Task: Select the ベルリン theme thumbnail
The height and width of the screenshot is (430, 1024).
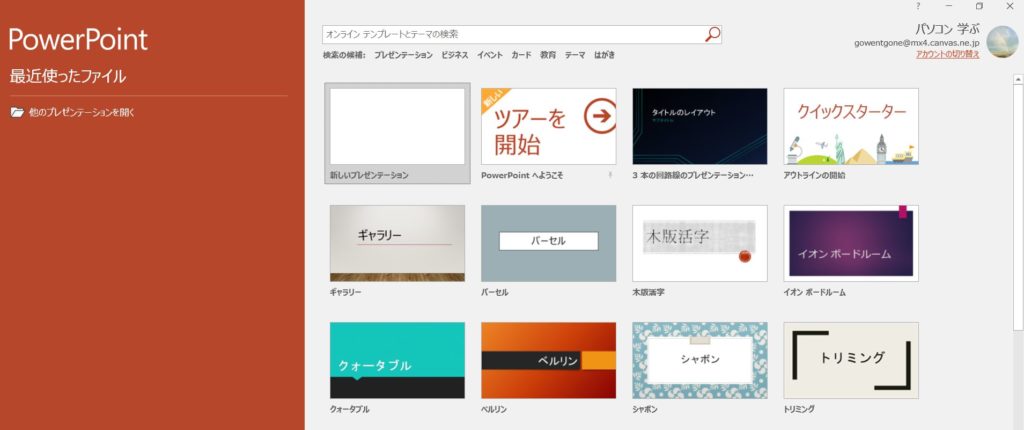Action: coord(549,360)
